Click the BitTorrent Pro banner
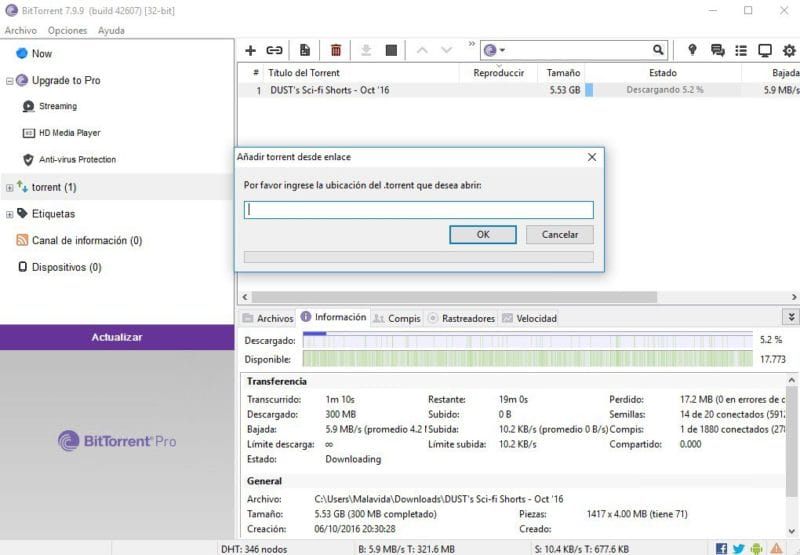The width and height of the screenshot is (800, 555). click(117, 442)
